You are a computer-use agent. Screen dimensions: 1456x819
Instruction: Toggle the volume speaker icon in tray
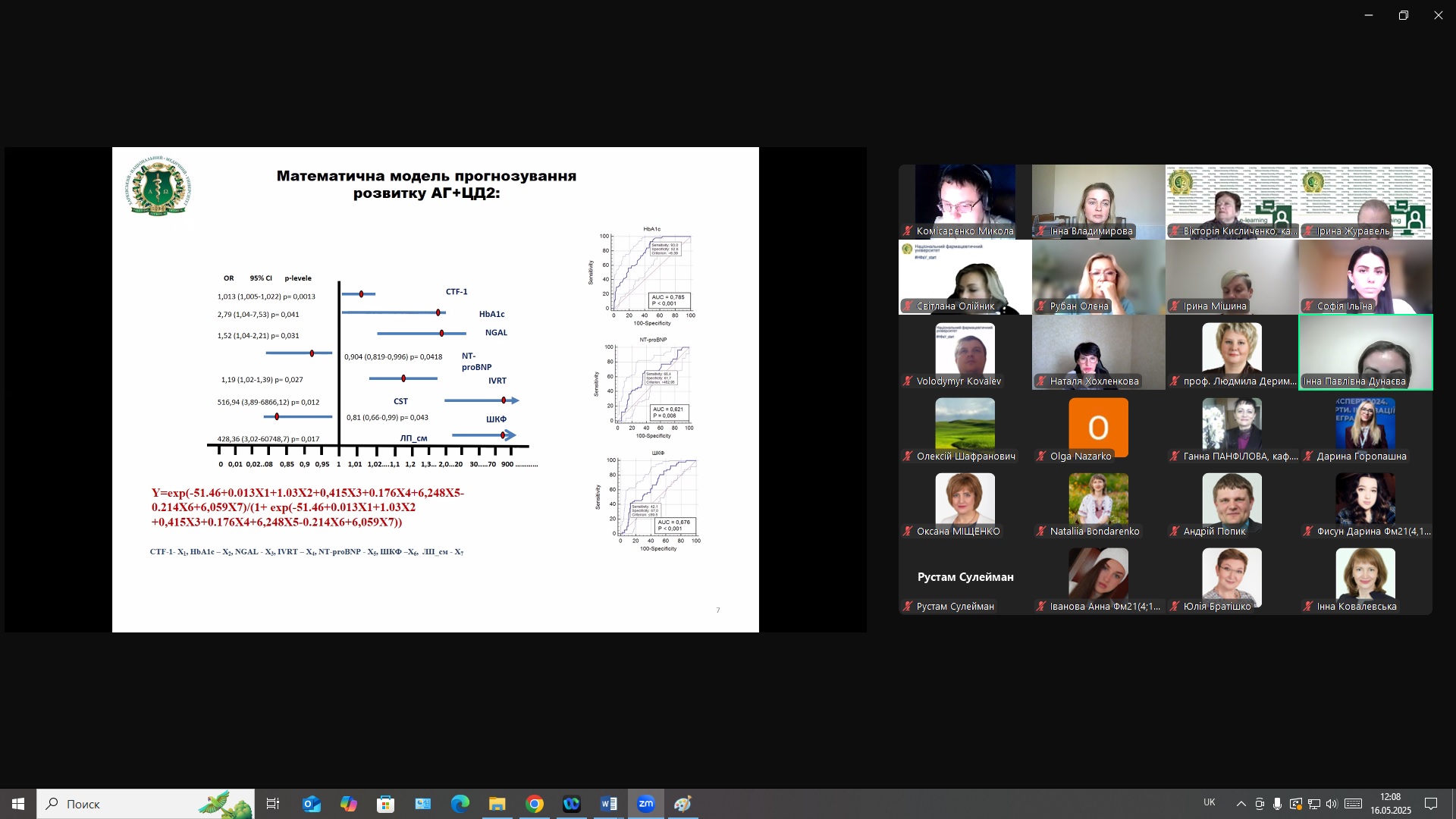pos(1332,804)
